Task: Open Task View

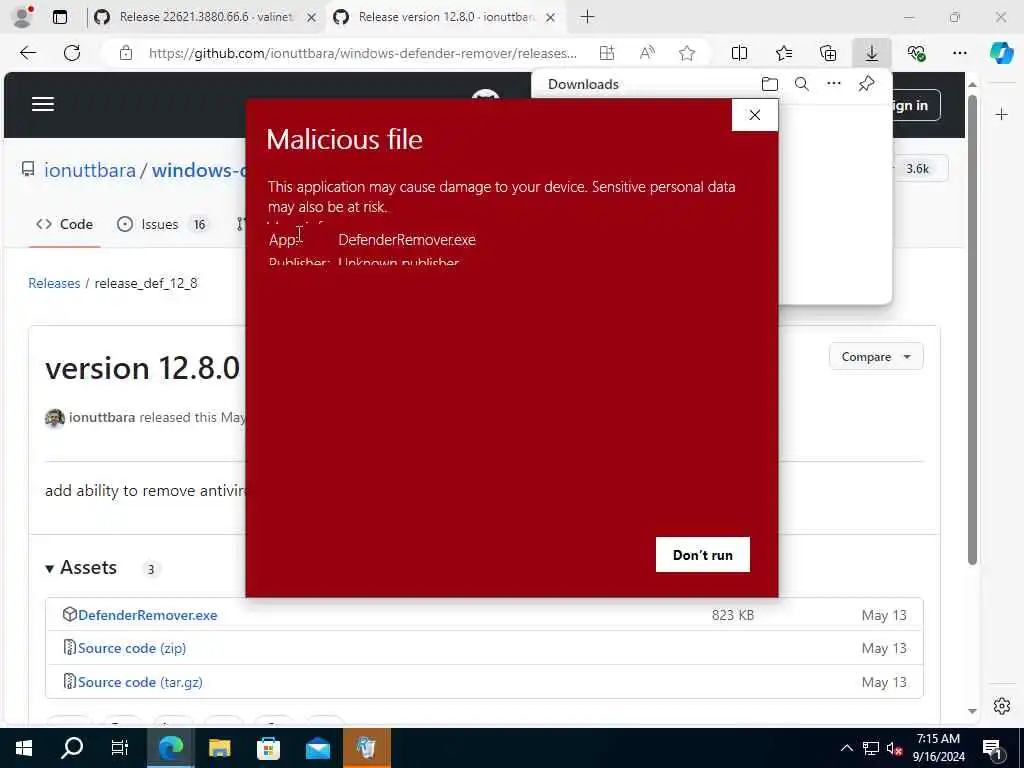Action: (x=120, y=748)
